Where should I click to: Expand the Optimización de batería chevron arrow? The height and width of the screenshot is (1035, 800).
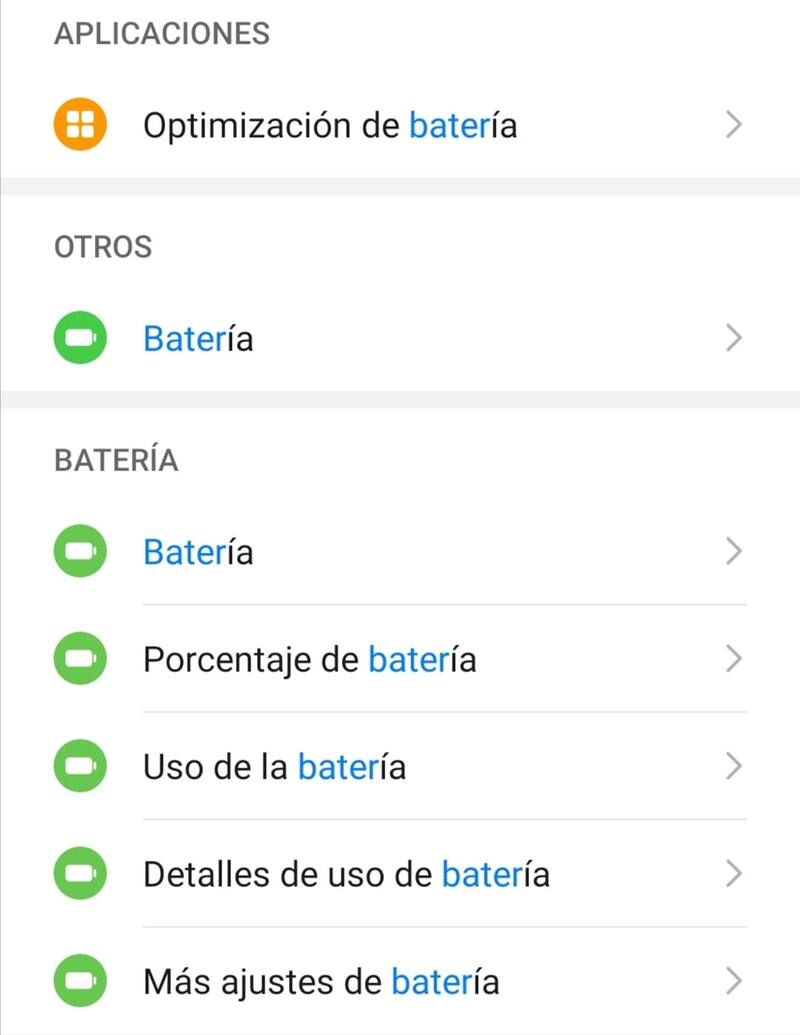734,126
